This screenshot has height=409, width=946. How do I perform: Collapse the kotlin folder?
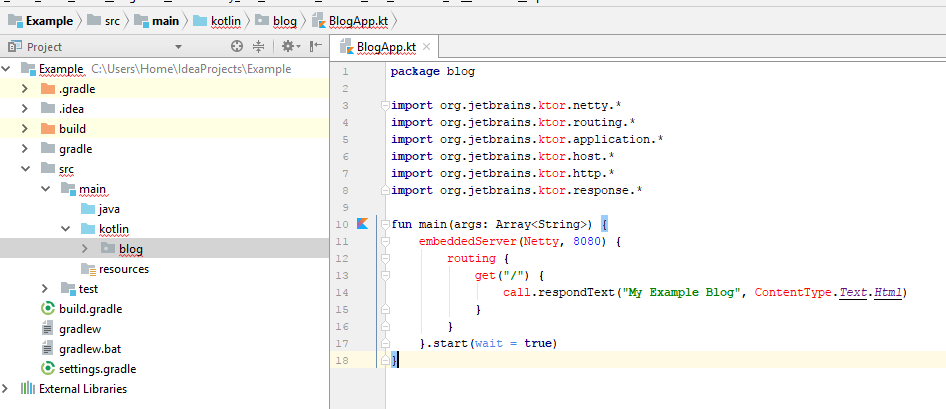click(x=65, y=229)
